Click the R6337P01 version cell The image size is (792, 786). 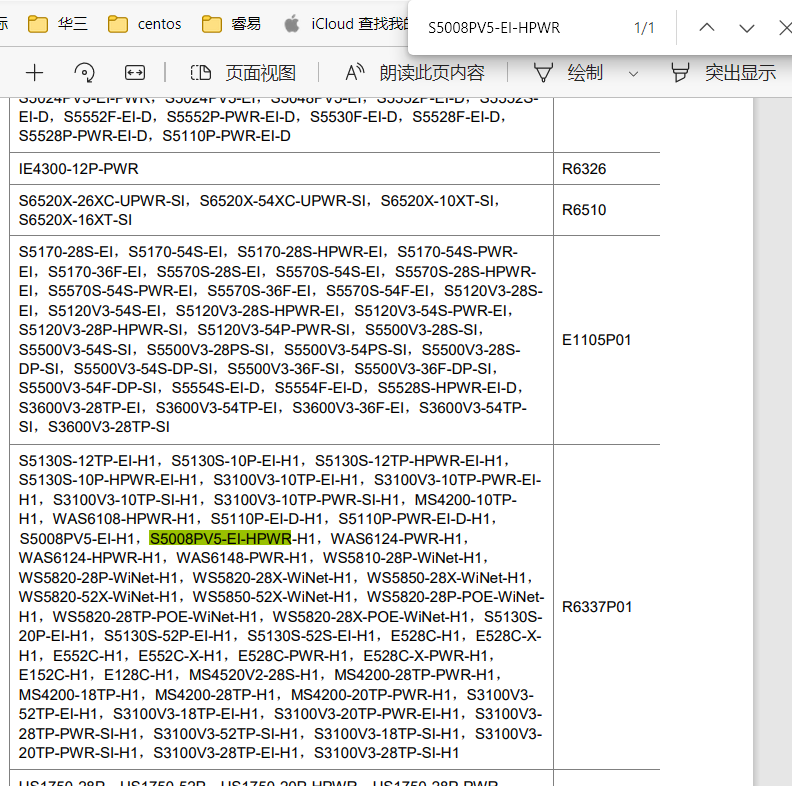coord(597,607)
